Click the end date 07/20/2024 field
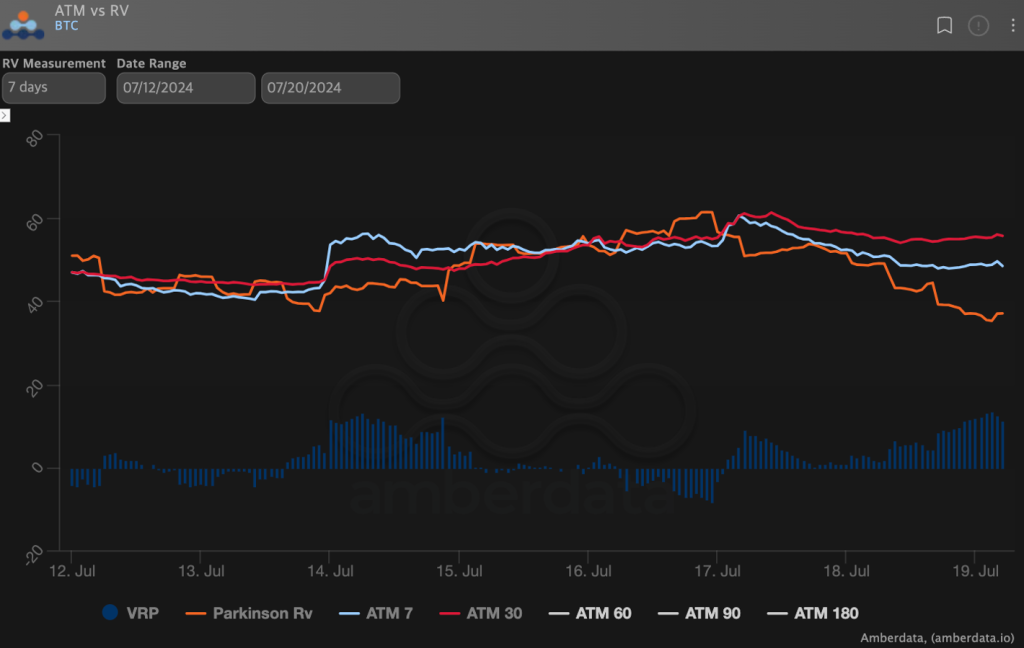The width and height of the screenshot is (1024, 648). (330, 88)
